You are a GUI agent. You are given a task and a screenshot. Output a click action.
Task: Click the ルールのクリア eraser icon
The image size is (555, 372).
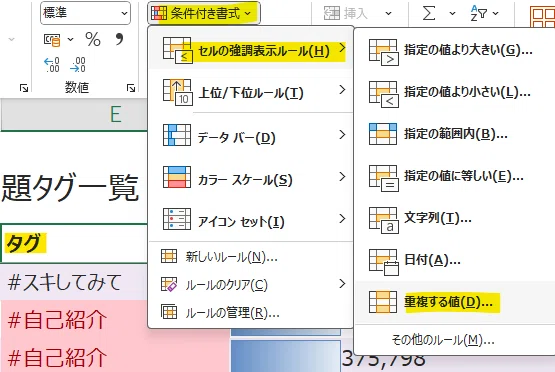(169, 284)
